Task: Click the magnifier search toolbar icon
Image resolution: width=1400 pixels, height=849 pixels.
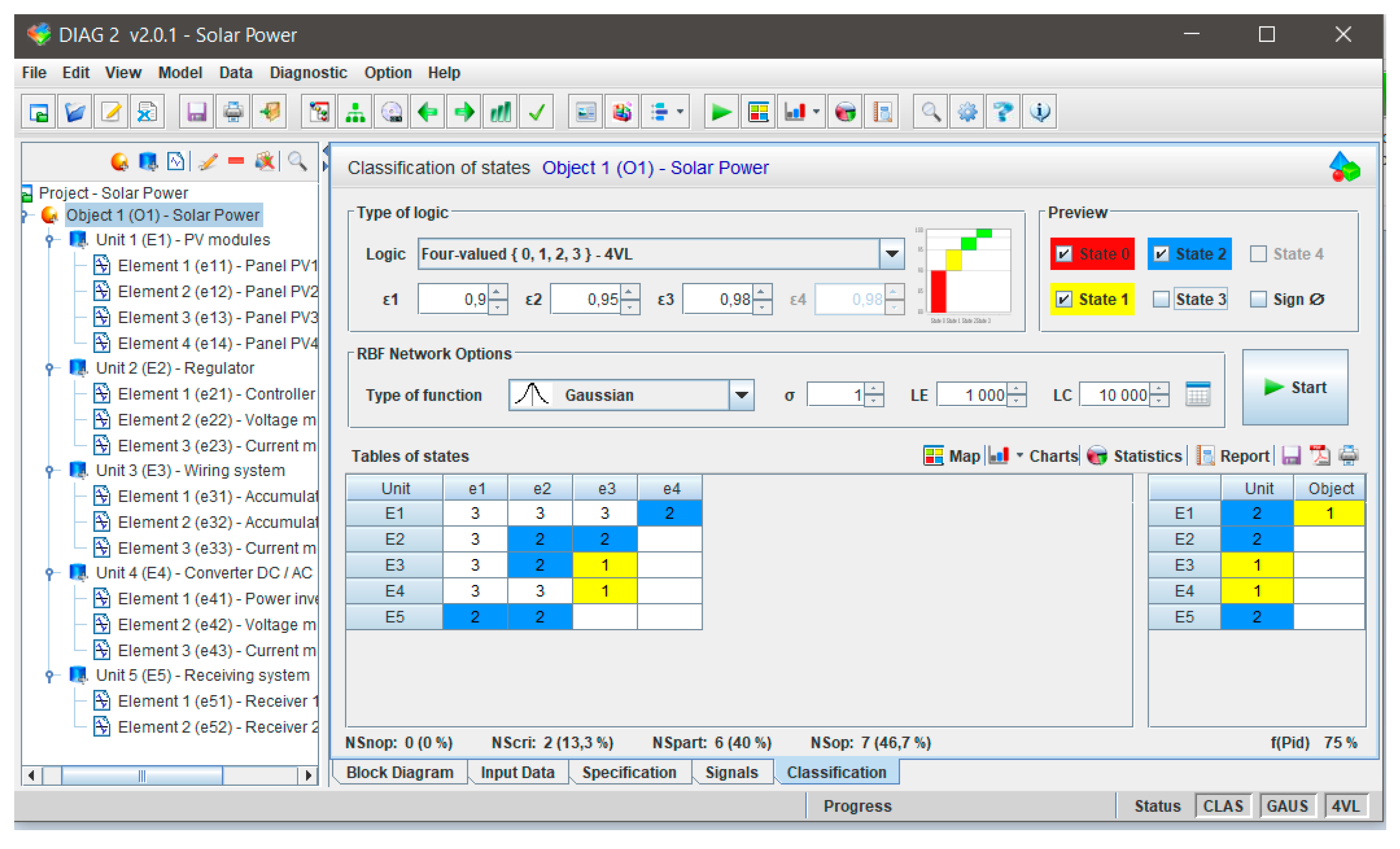Action: [x=930, y=111]
